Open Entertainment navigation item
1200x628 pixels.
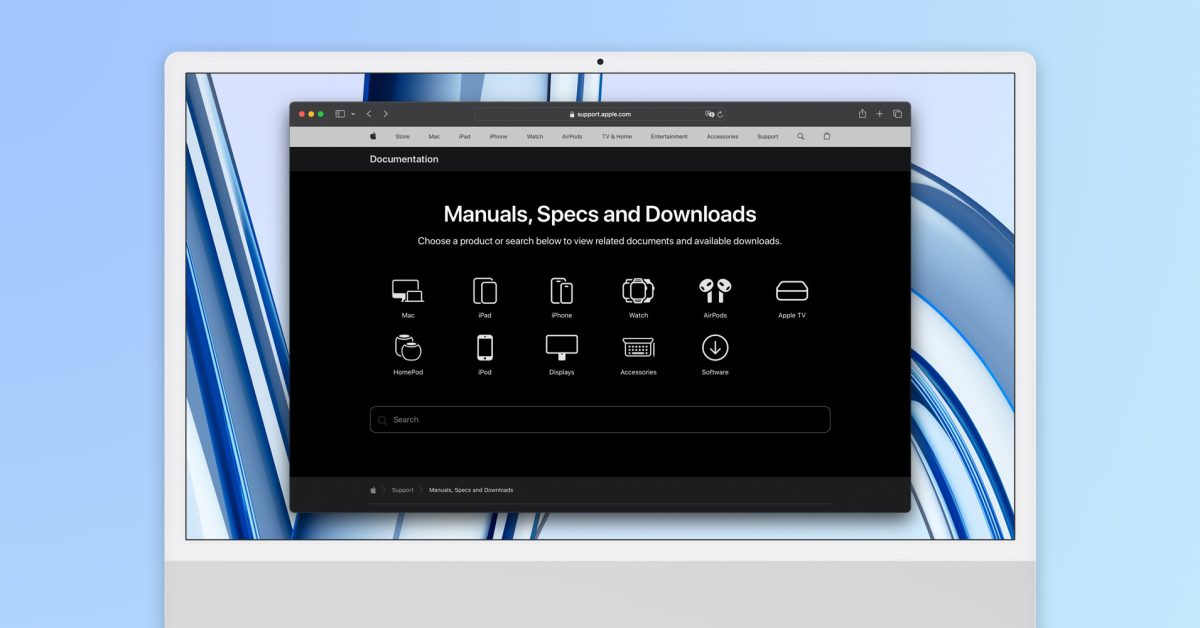(x=669, y=136)
